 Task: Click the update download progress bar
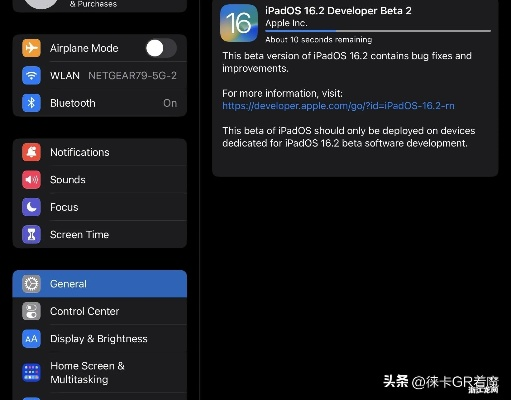(378, 31)
